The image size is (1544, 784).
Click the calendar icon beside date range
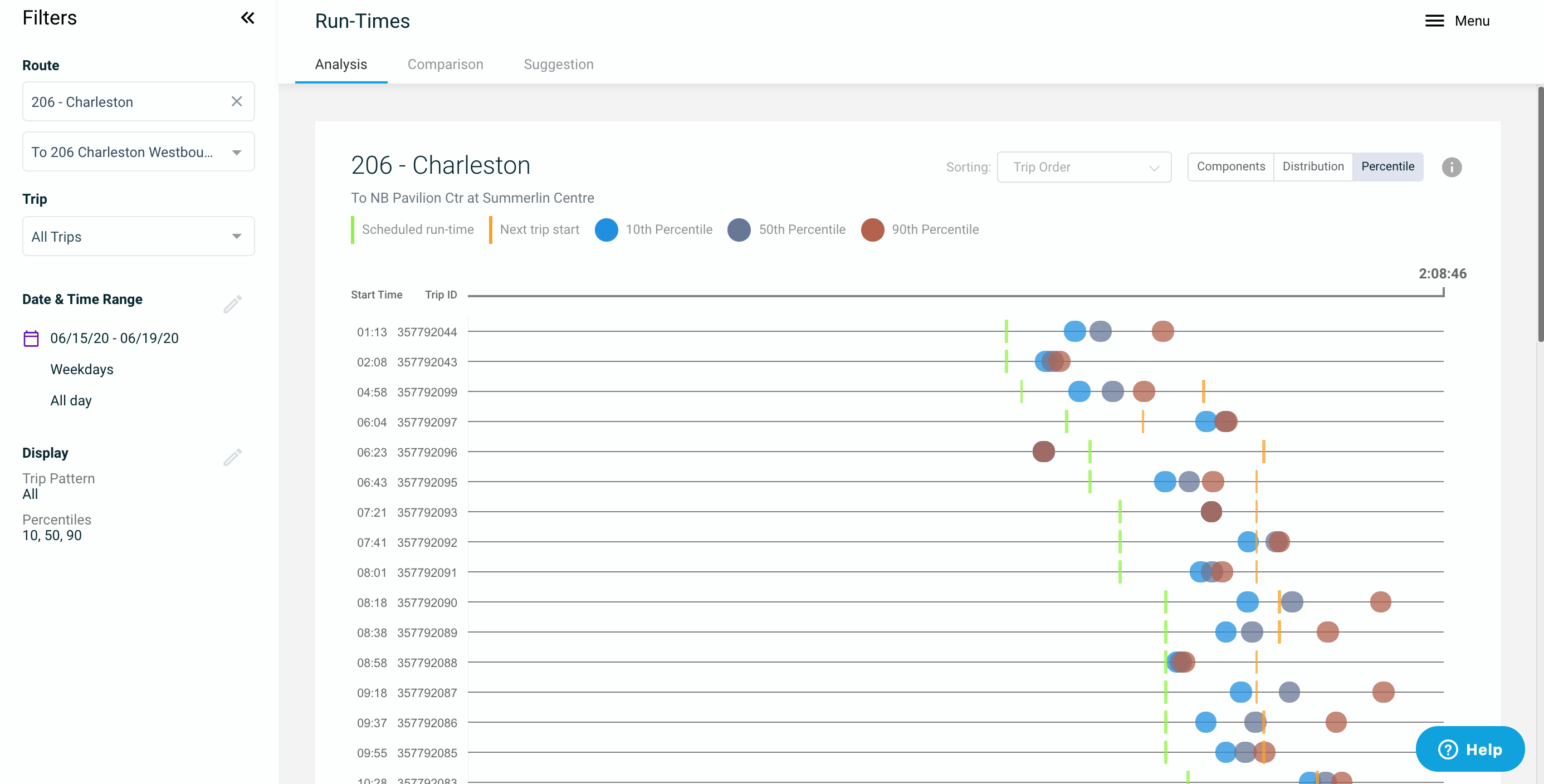click(31, 339)
